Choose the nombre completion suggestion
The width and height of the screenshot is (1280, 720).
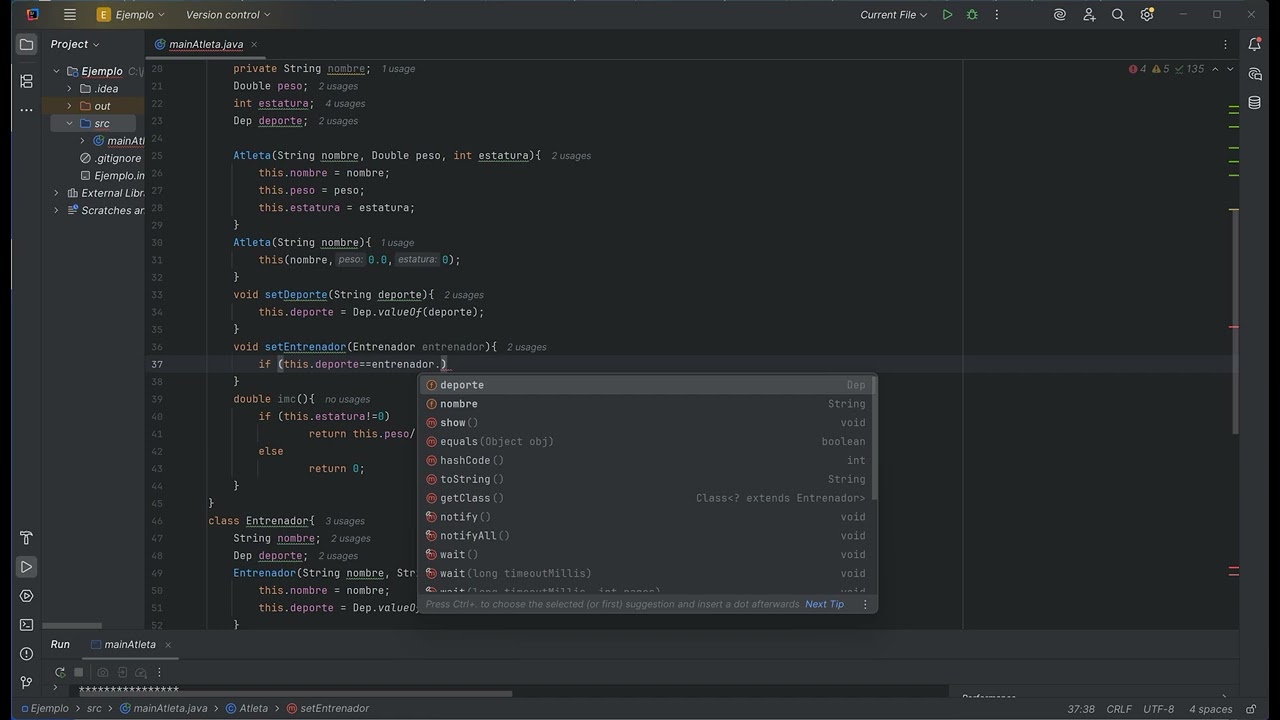coord(646,404)
